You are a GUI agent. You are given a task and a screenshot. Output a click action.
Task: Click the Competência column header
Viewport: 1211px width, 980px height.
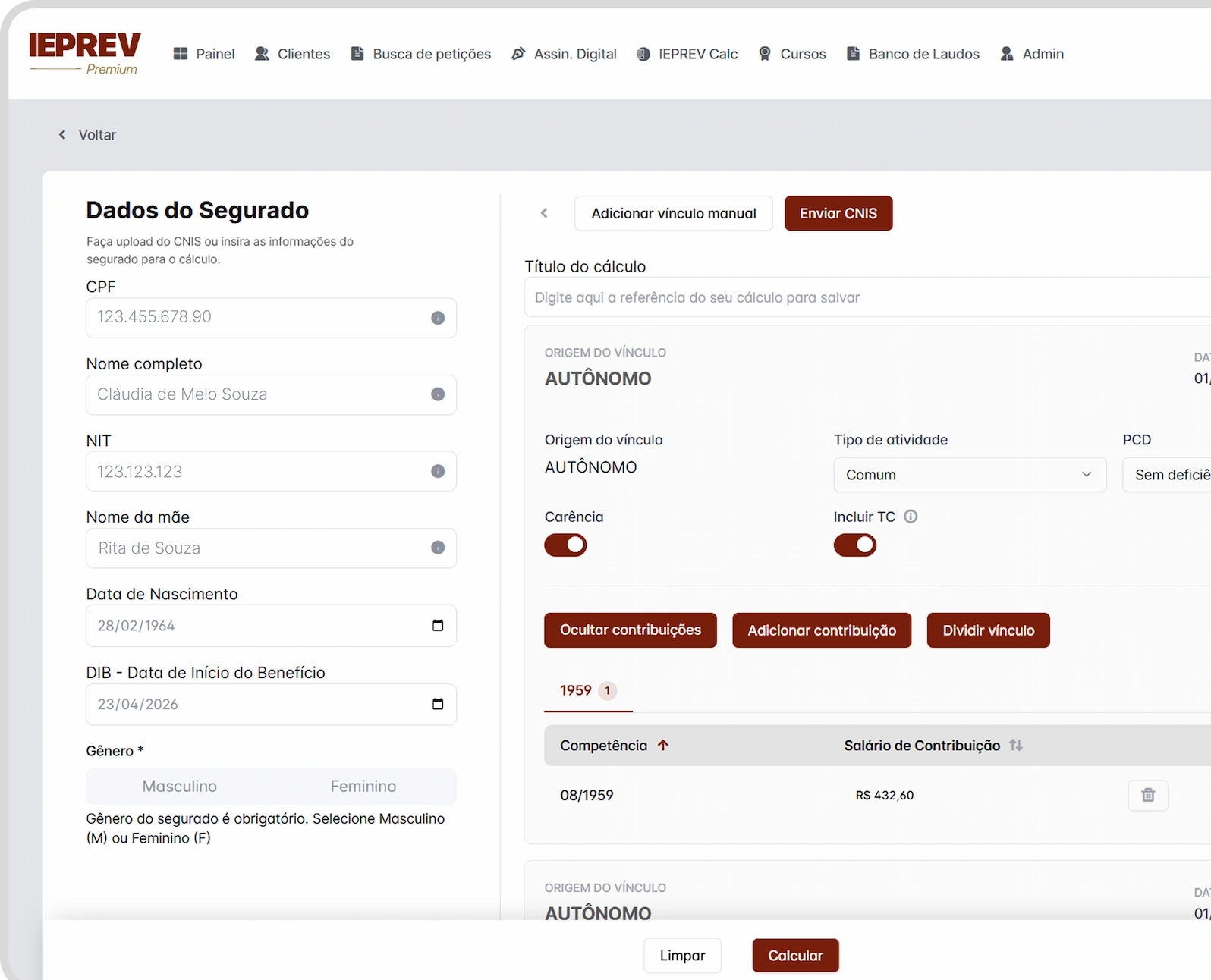pos(604,746)
